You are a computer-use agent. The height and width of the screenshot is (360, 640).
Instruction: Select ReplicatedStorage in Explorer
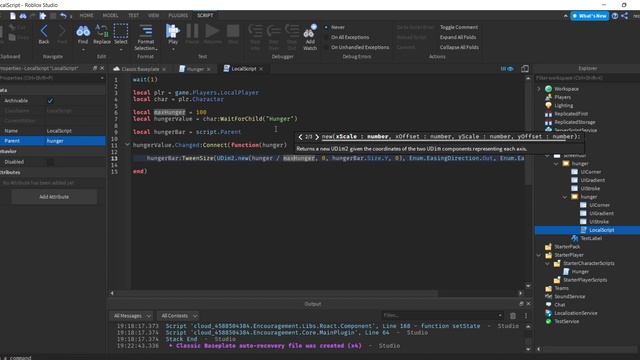click(x=574, y=122)
